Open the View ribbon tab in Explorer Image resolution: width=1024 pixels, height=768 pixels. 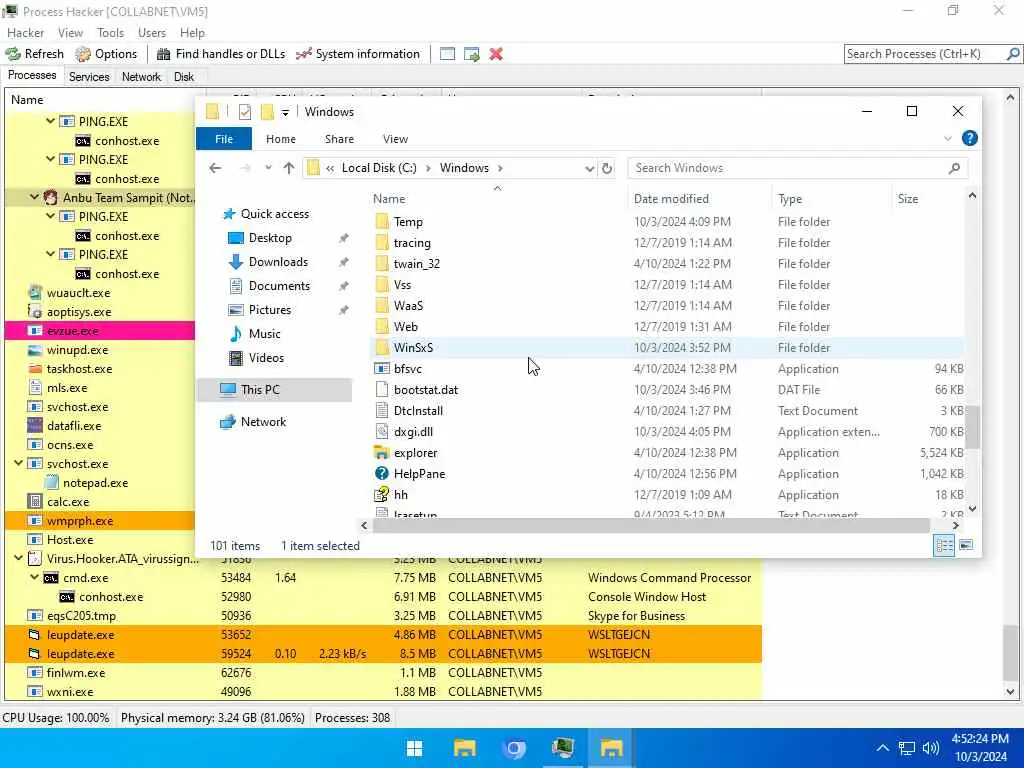(395, 139)
